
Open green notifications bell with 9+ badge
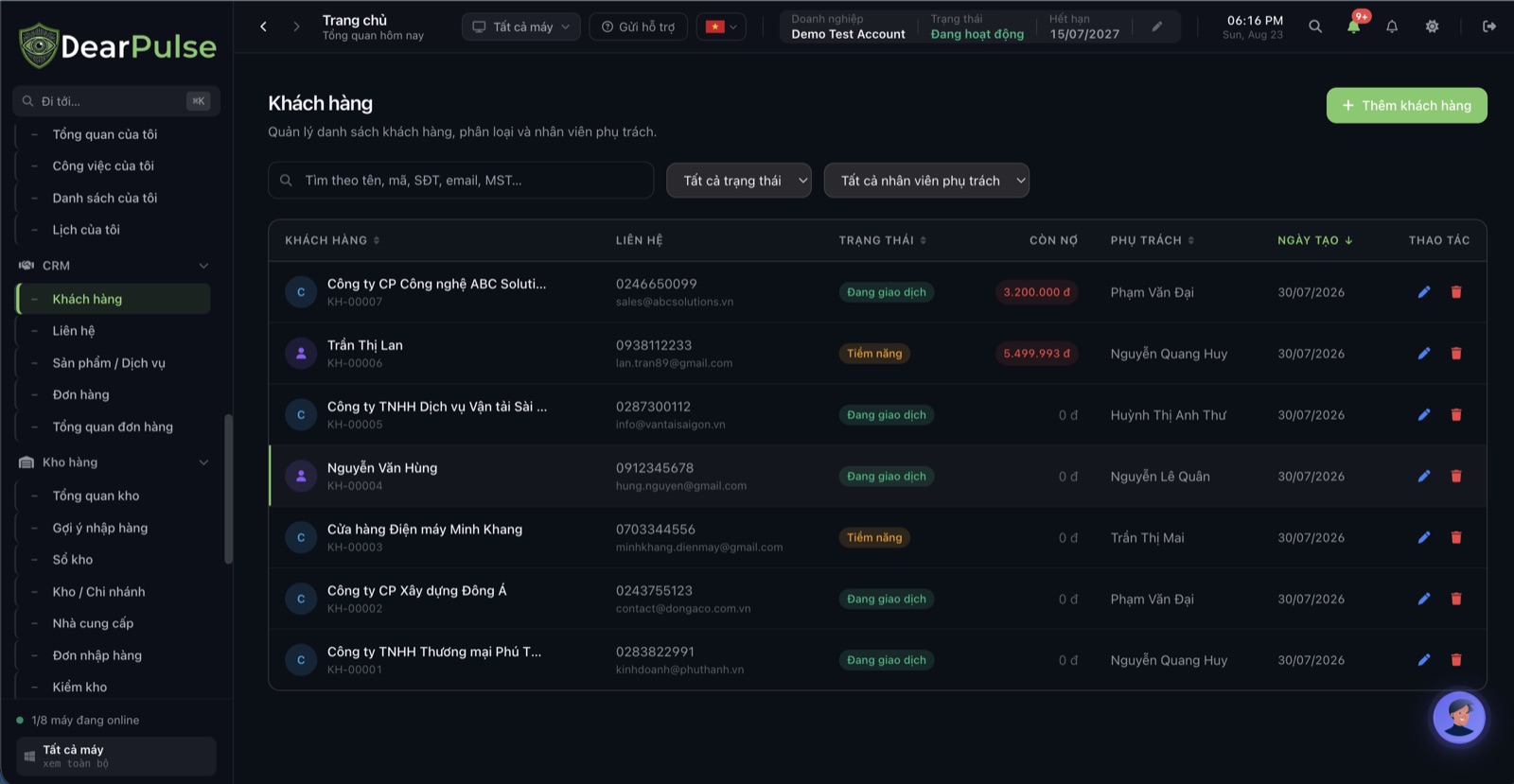coord(1354,26)
